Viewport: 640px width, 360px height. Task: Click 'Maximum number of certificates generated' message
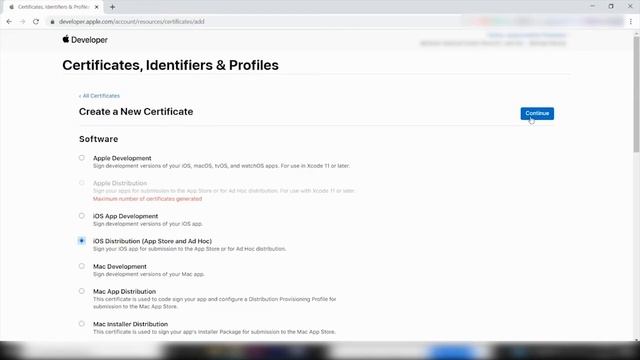coord(147,199)
